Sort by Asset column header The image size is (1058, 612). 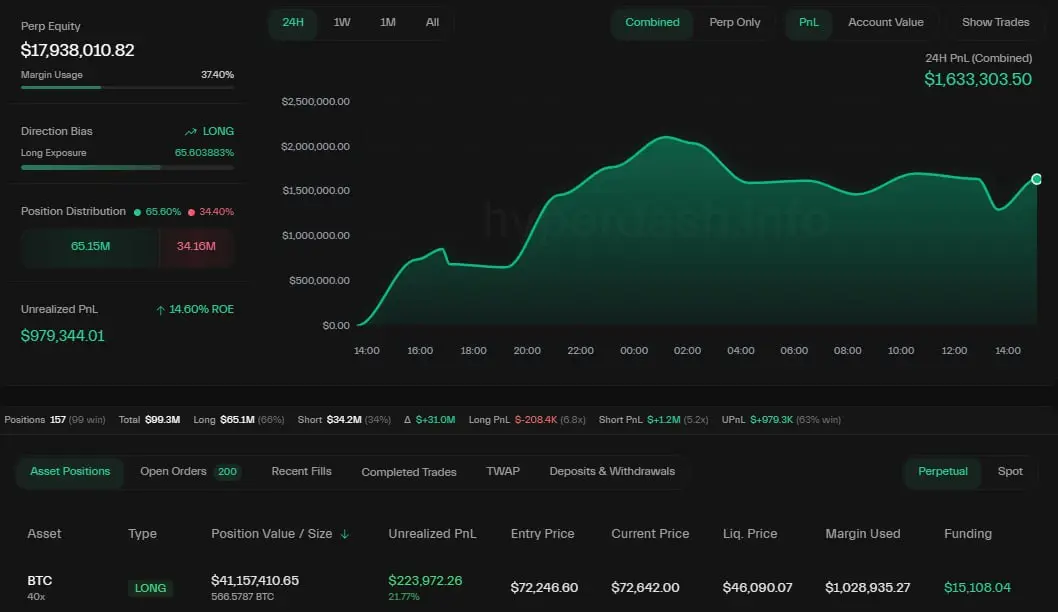44,534
